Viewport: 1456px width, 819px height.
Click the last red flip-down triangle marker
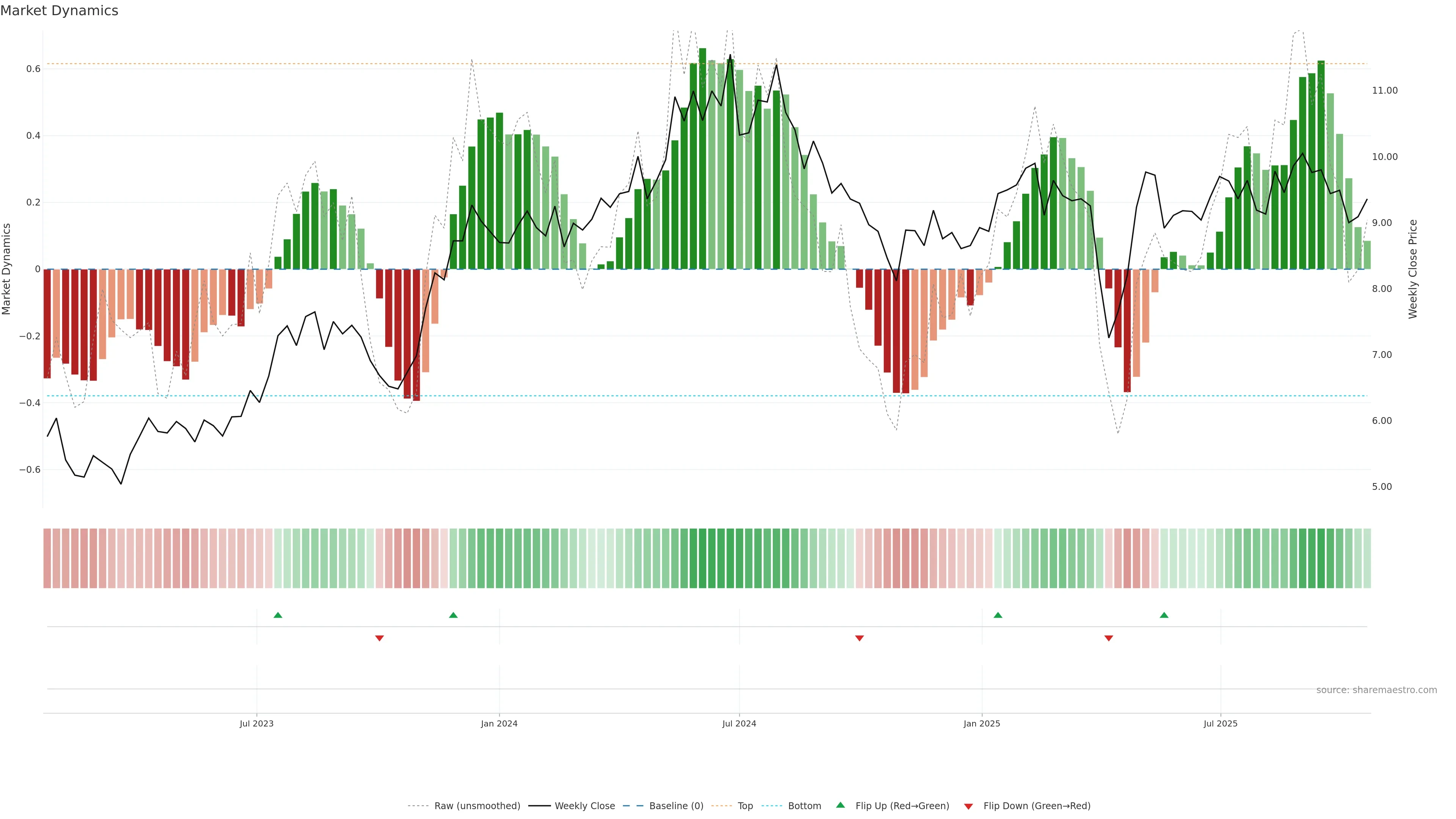(1108, 638)
